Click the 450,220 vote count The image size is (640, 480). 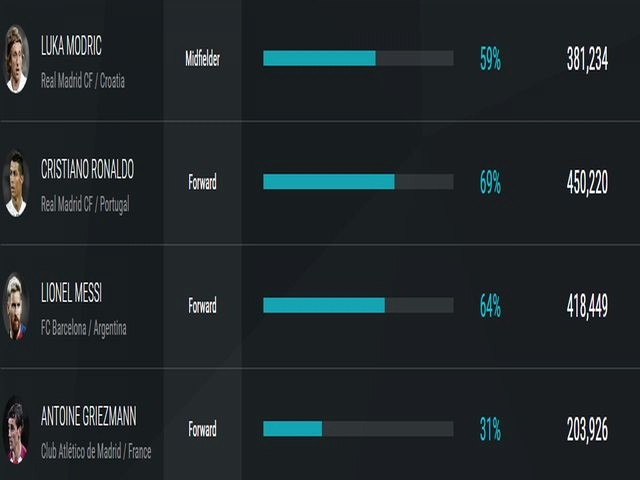tap(587, 182)
